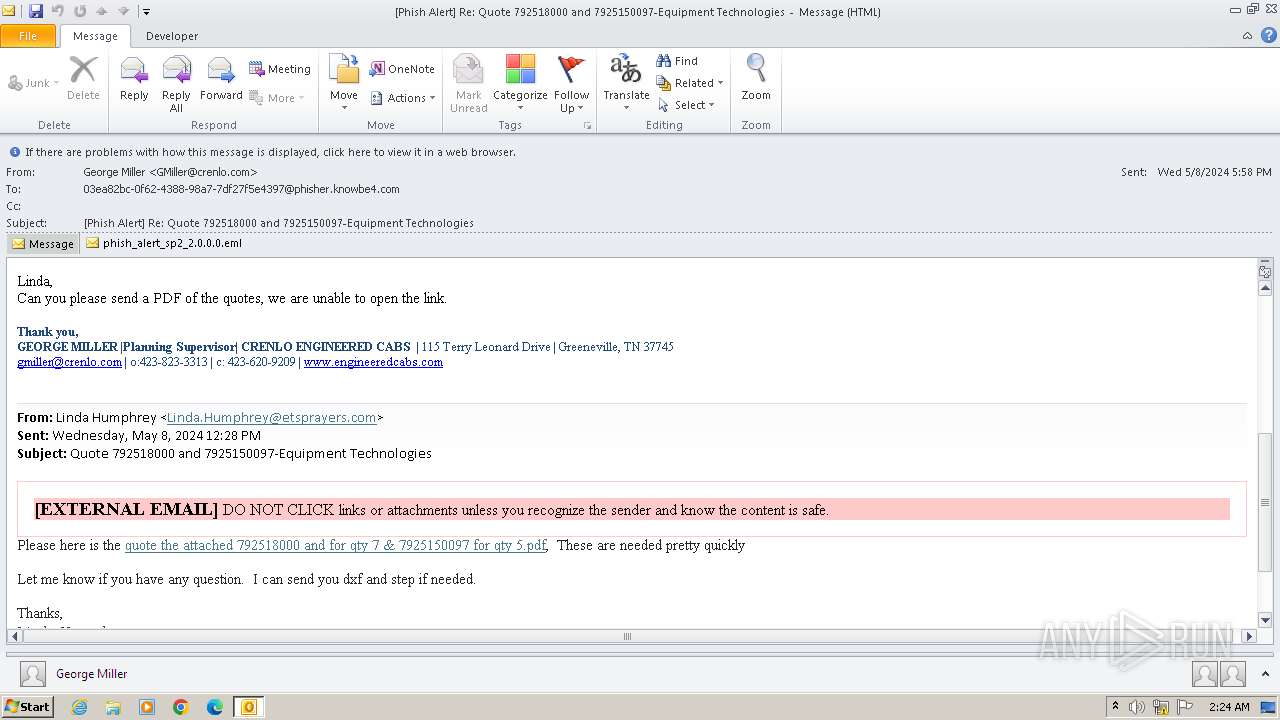Click the horizontal scrollbar in message body
The height and width of the screenshot is (720, 1280).
click(x=628, y=636)
